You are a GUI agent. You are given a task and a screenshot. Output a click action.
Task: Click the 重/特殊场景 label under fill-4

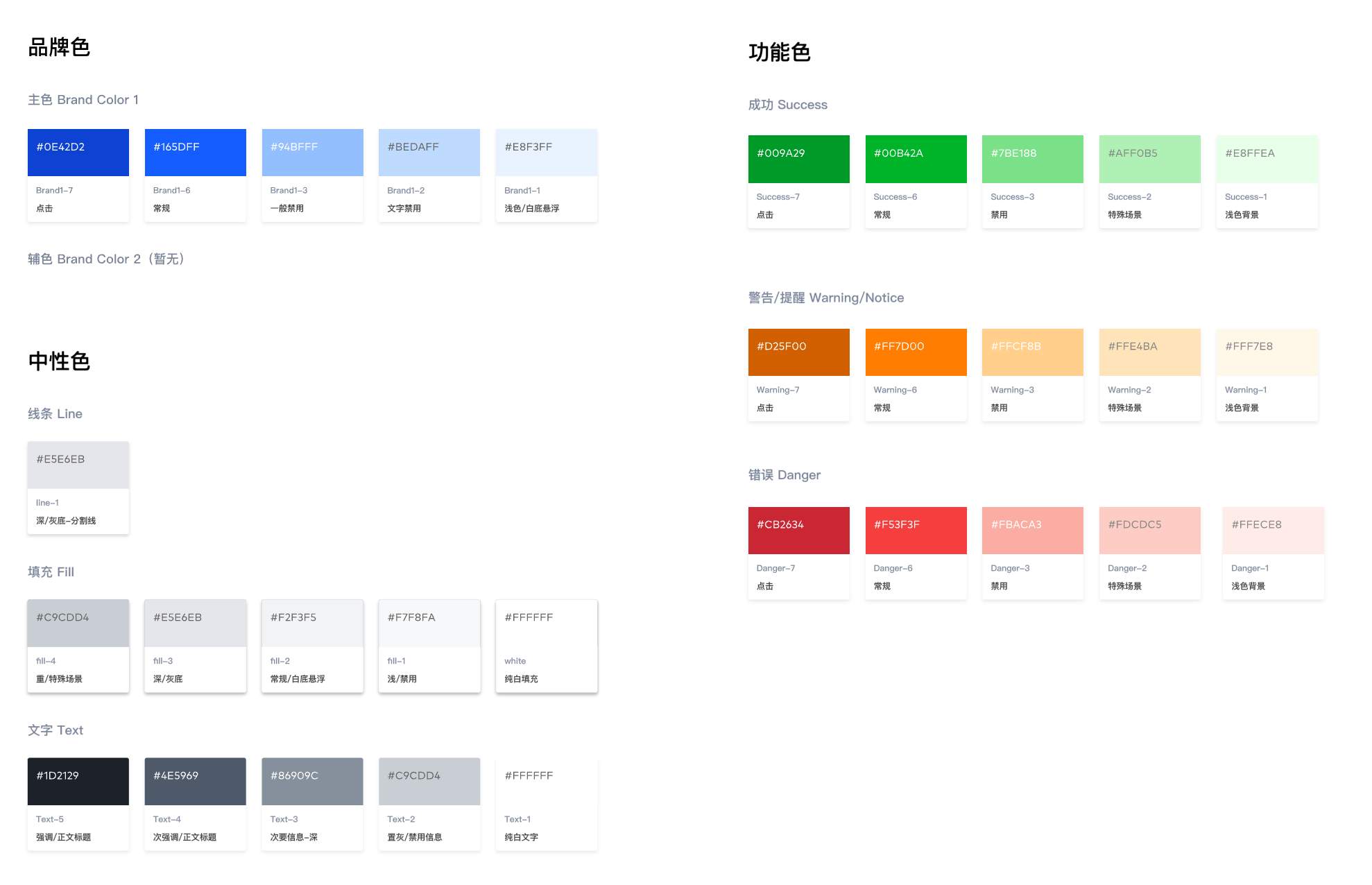pos(59,679)
